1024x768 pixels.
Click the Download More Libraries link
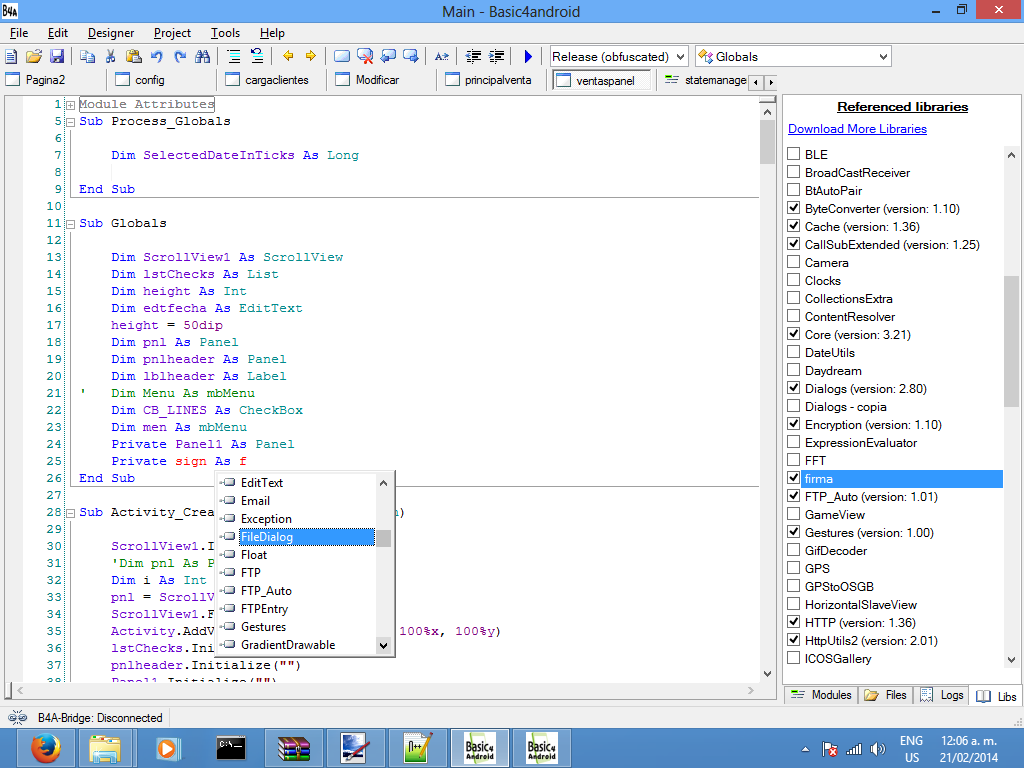coord(857,129)
